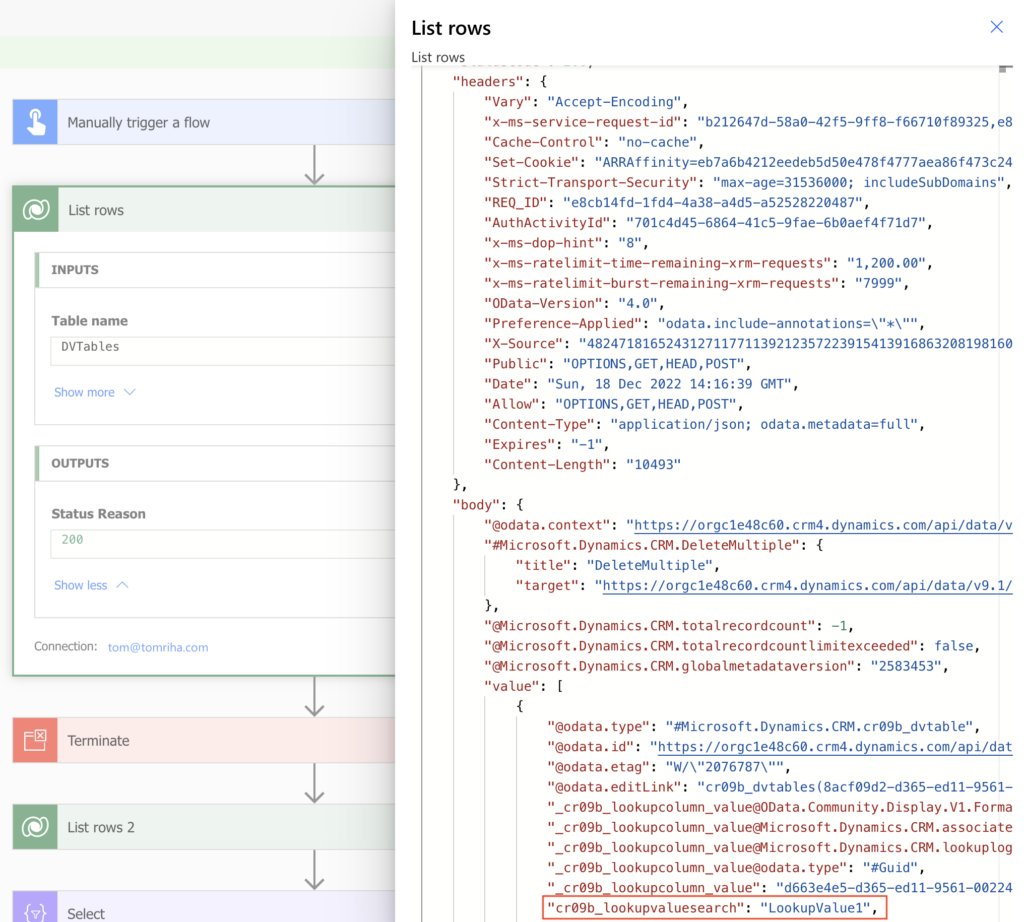The image size is (1024, 922).
Task: Select the Public header value text
Action: (653, 364)
